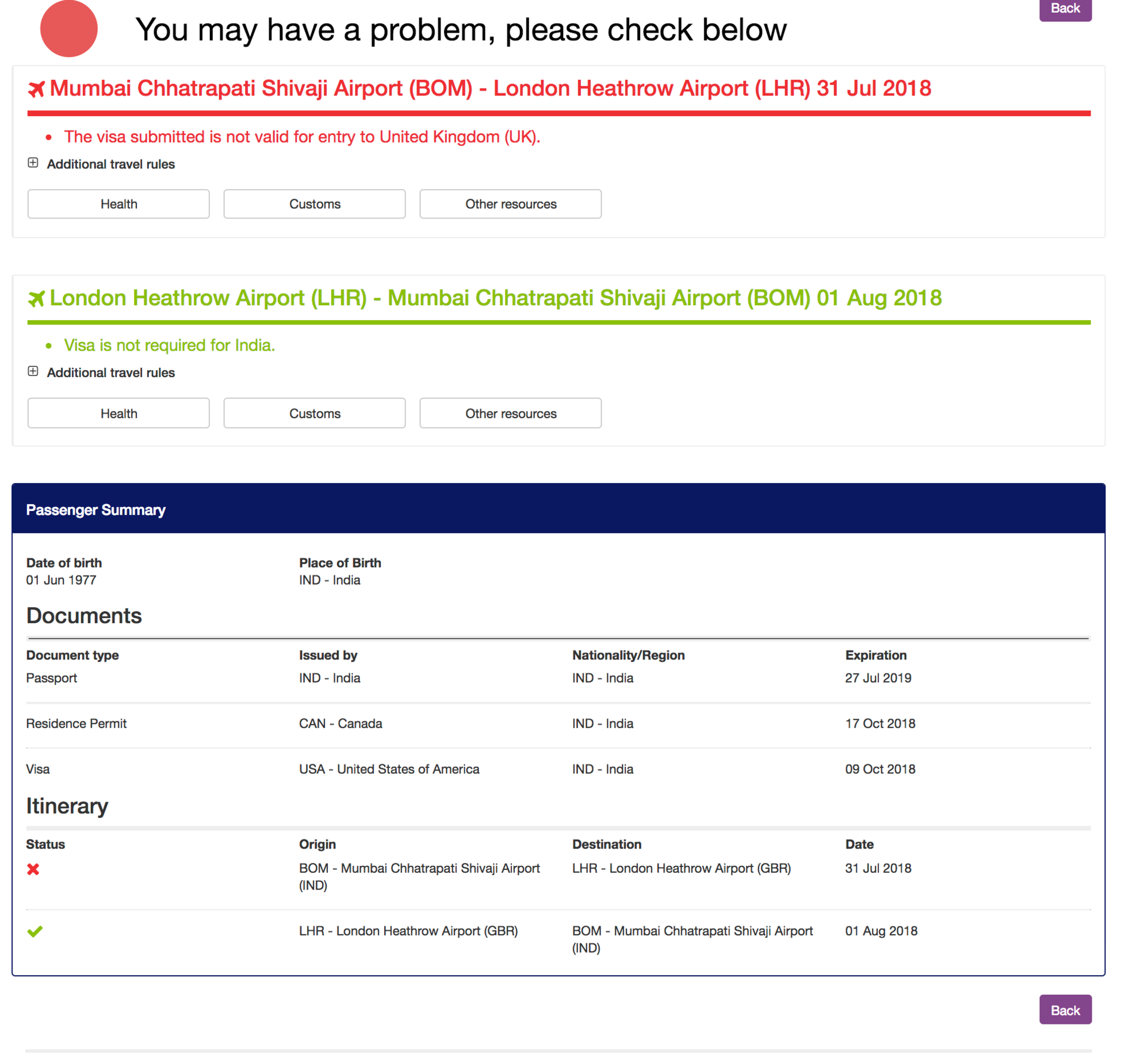Click the green checkmark status in itinerary
This screenshot has width=1148, height=1055.
(35, 931)
